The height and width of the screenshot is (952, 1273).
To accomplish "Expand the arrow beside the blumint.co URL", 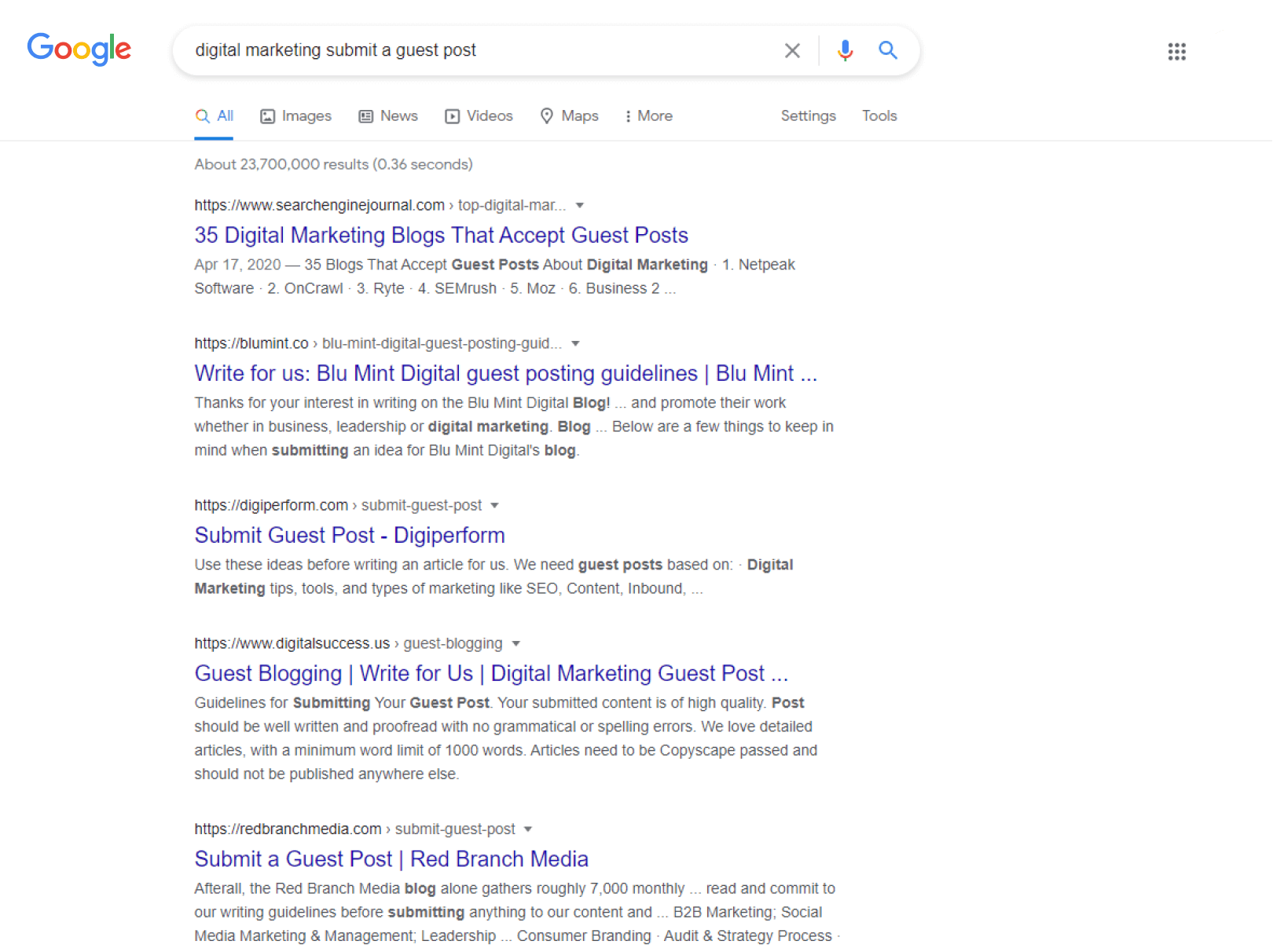I will pos(575,344).
